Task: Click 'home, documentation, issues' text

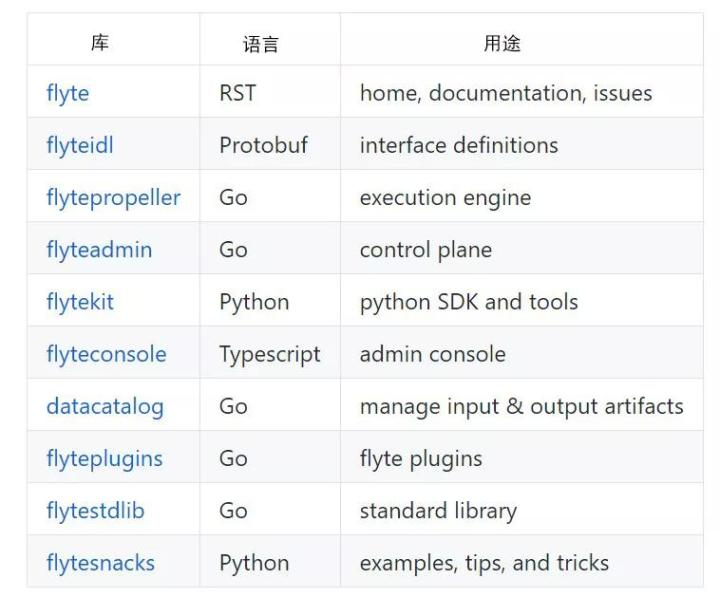Action: tap(506, 94)
